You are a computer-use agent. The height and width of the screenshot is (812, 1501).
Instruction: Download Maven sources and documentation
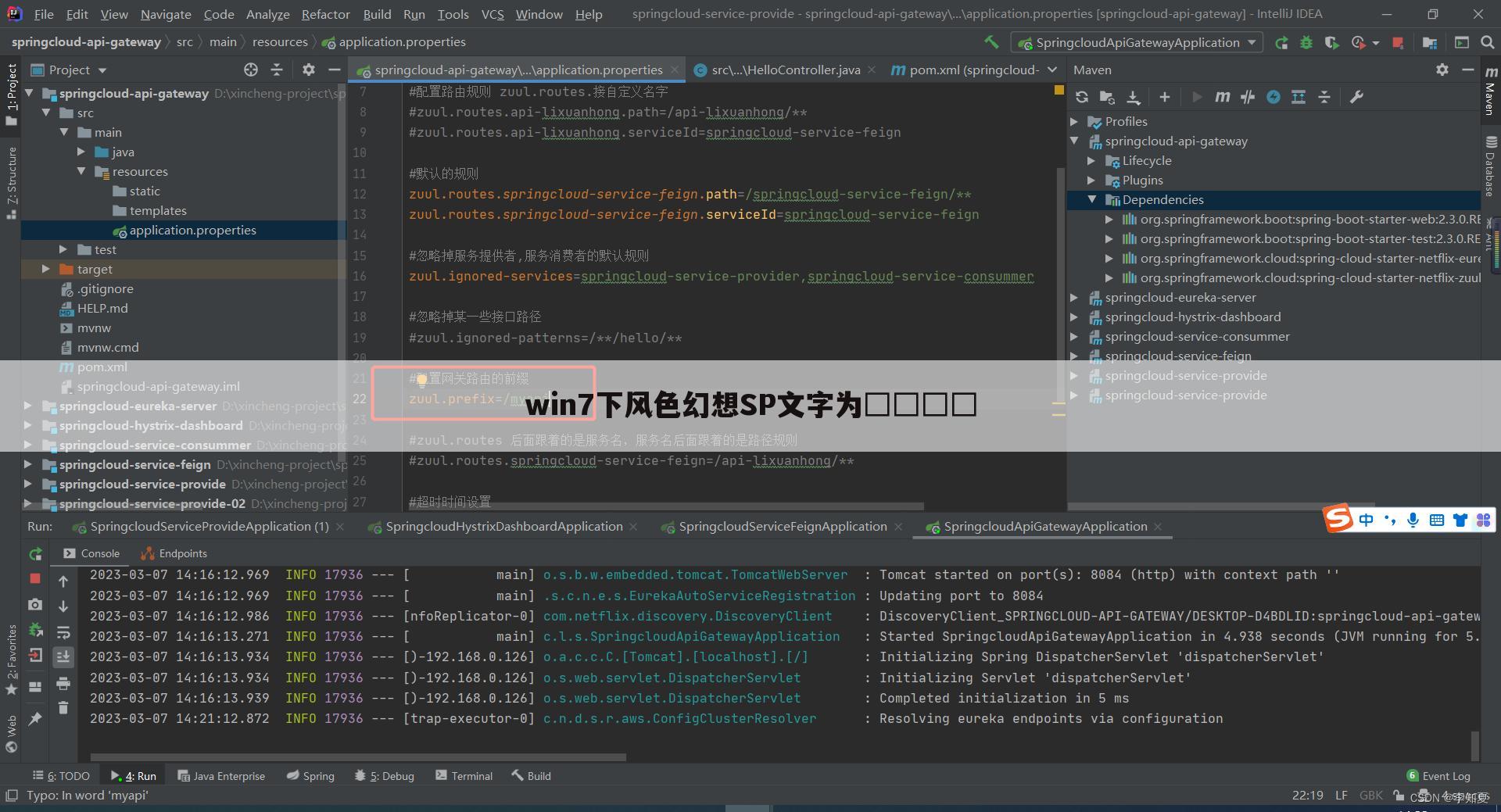pyautogui.click(x=1133, y=97)
